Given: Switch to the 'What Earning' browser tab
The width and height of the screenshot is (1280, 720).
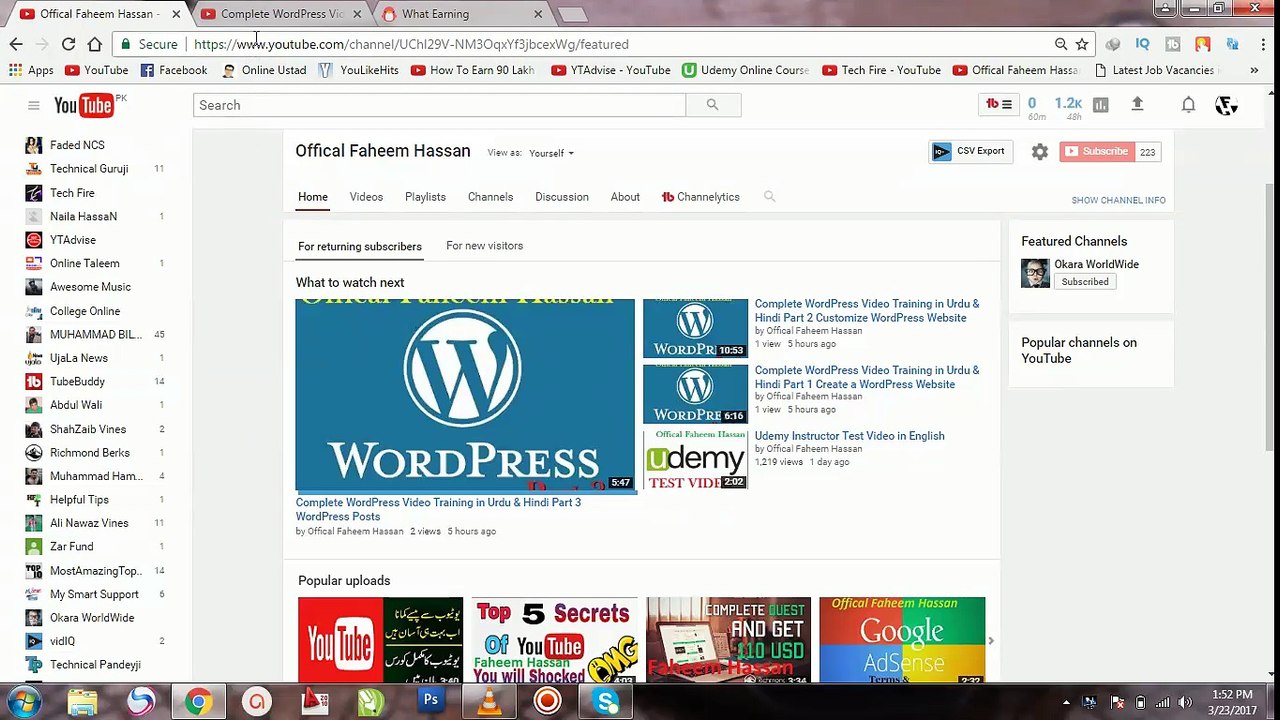Looking at the screenshot, I should (462, 14).
